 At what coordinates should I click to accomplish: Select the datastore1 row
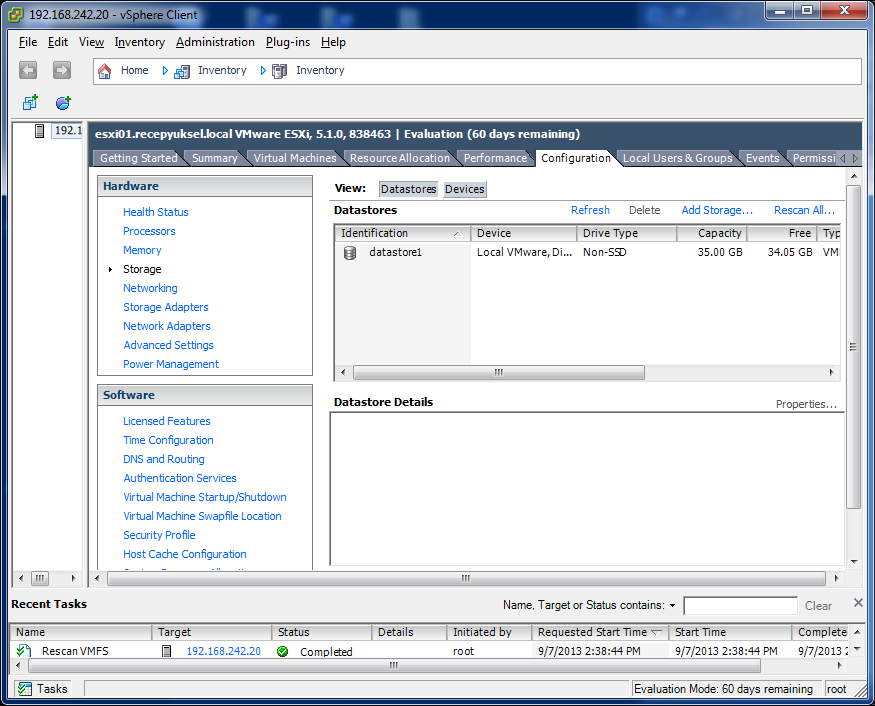point(587,252)
